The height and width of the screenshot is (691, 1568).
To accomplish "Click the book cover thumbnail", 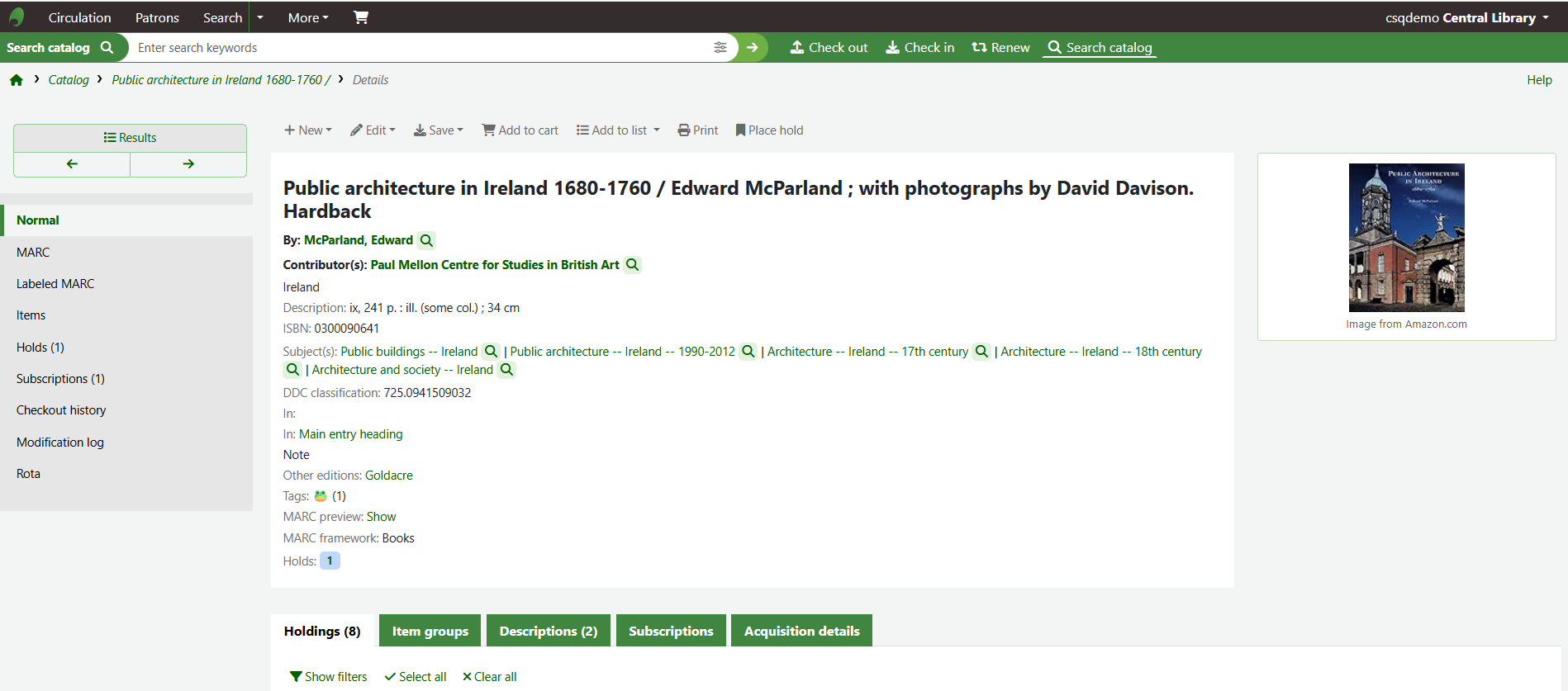I will point(1406,237).
